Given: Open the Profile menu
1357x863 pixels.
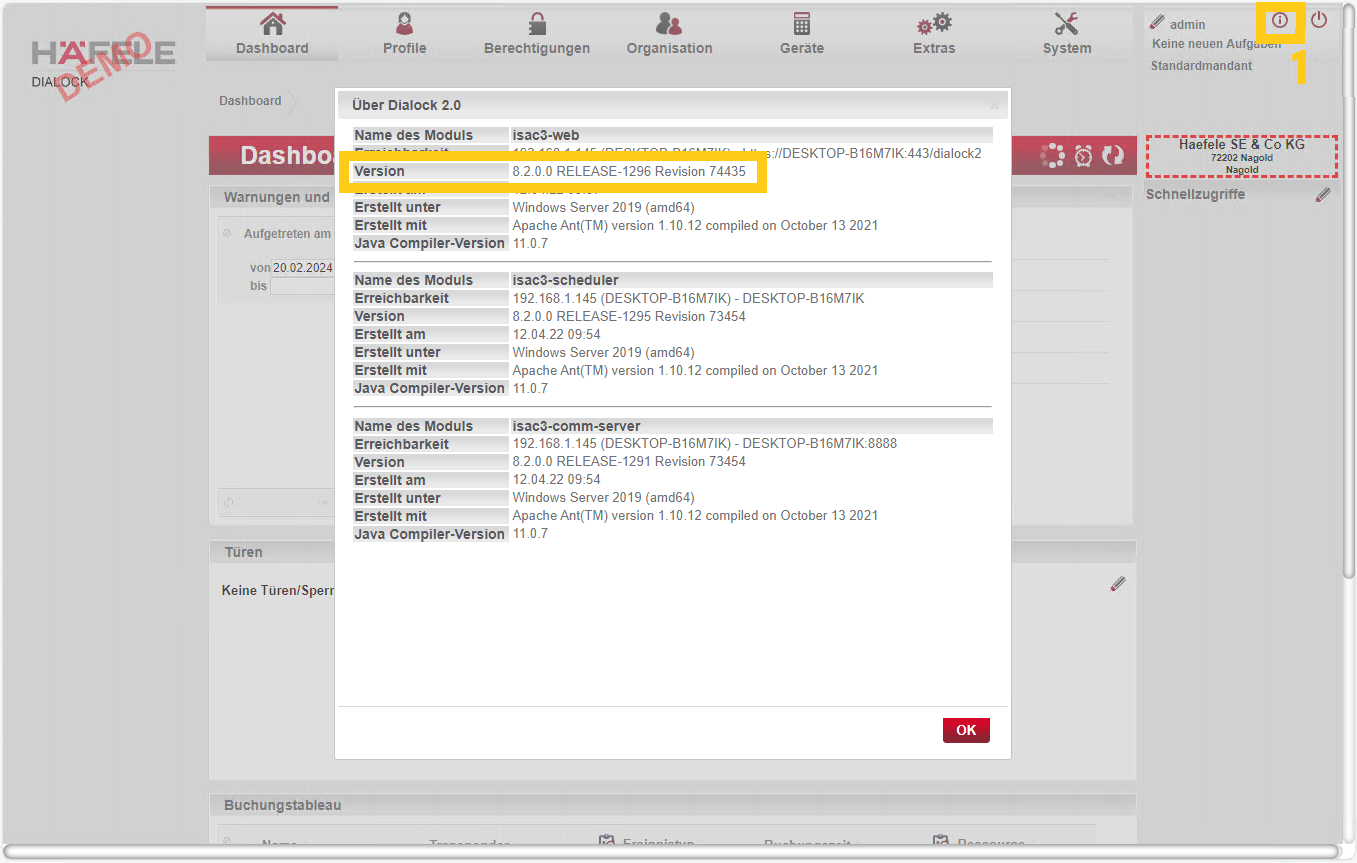Looking at the screenshot, I should tap(404, 34).
